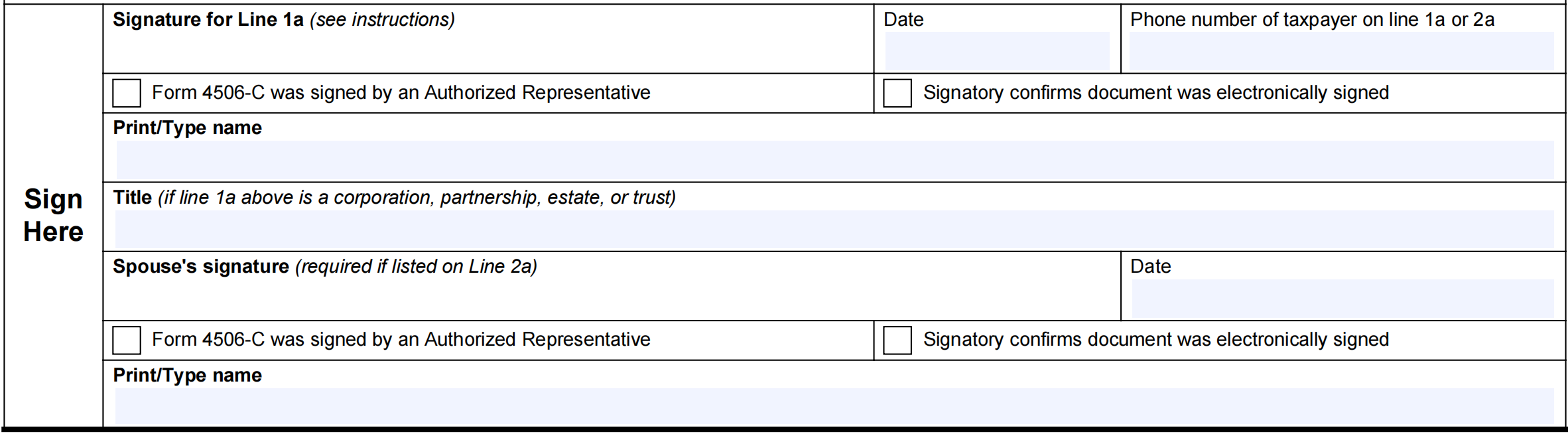Click 'Phone number of taxpayer' label text
Screen dimensions: 1568x434
click(1237, 20)
